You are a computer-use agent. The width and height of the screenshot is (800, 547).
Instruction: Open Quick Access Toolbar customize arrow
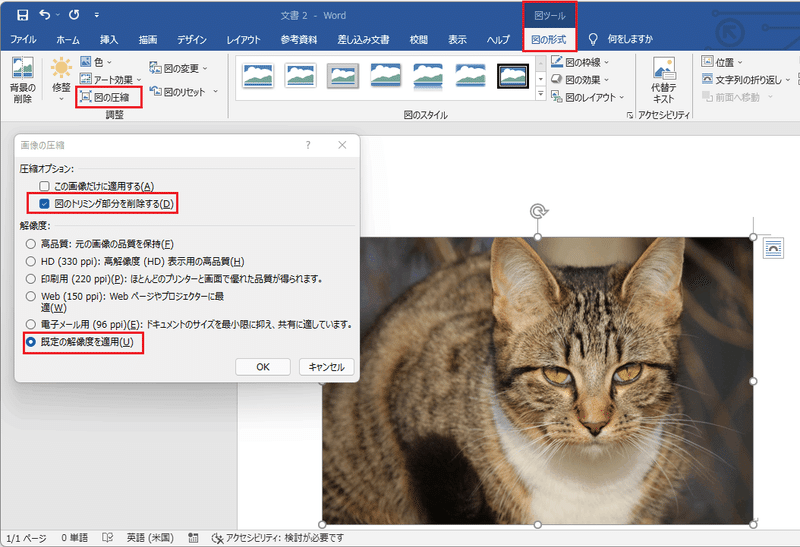coord(96,15)
